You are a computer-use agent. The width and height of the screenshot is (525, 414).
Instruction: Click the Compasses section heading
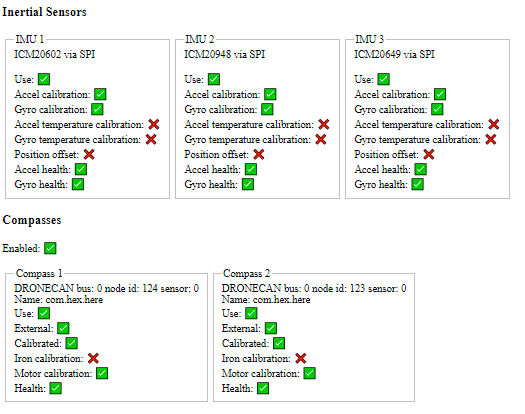click(x=32, y=220)
